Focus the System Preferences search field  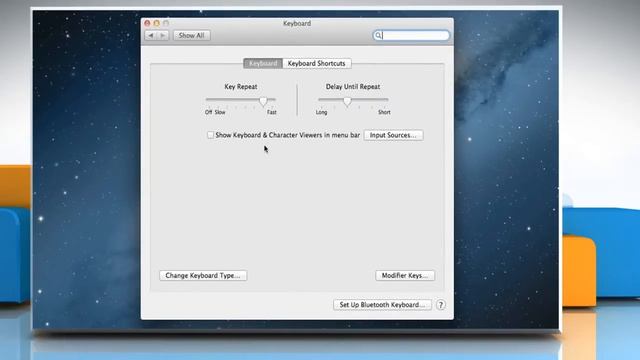411,36
